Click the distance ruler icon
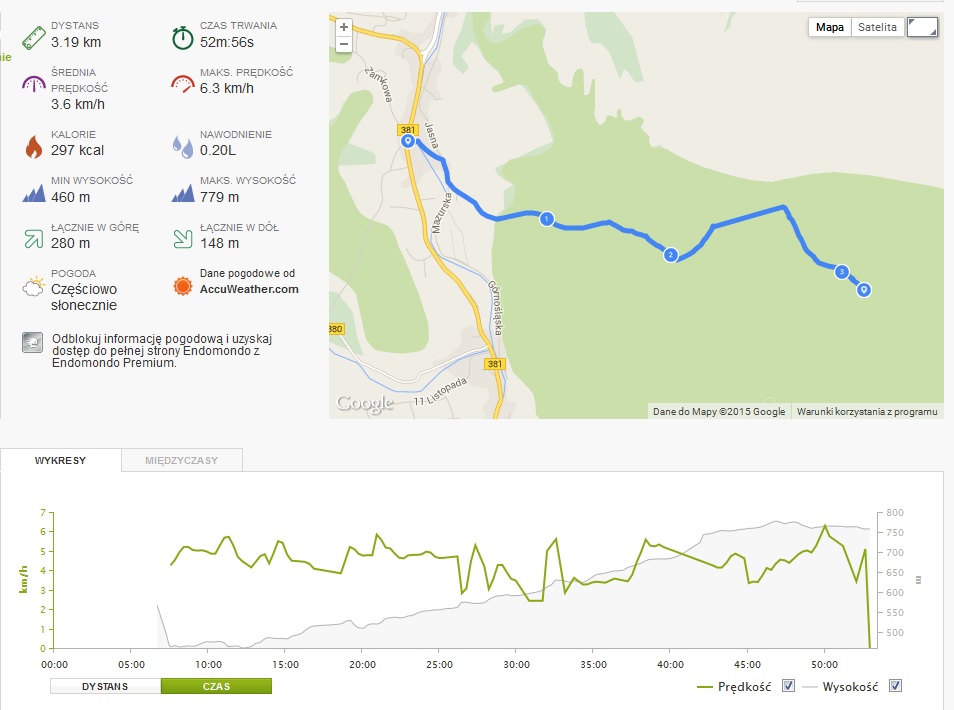The image size is (954, 710). click(x=34, y=37)
